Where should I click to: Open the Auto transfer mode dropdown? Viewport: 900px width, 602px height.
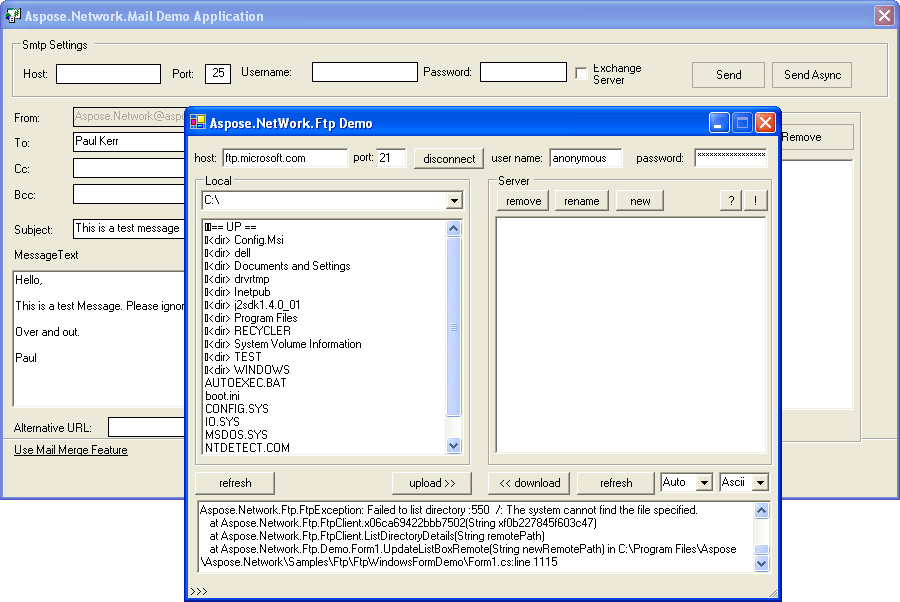tap(703, 482)
